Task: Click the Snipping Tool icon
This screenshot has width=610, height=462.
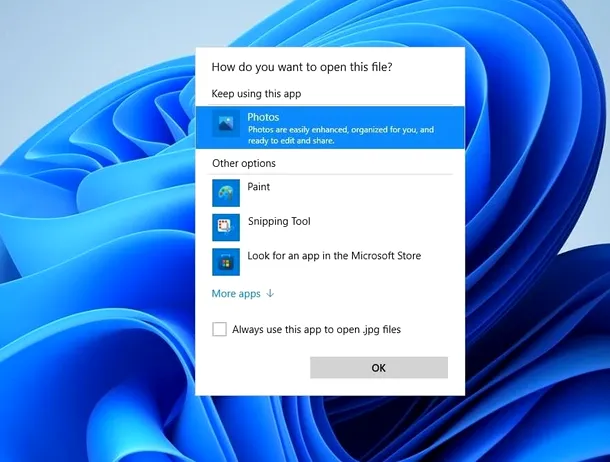Action: [x=226, y=227]
